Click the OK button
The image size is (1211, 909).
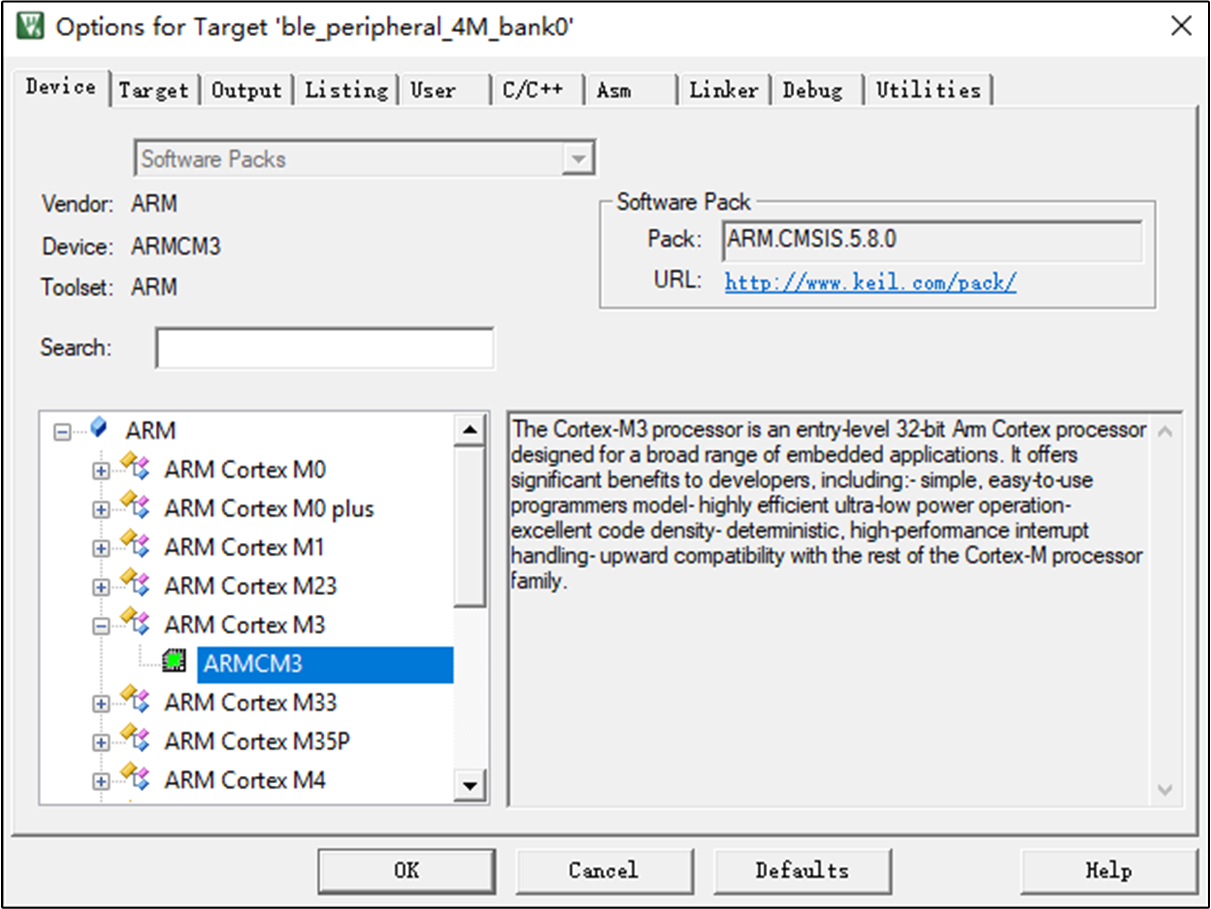(406, 870)
